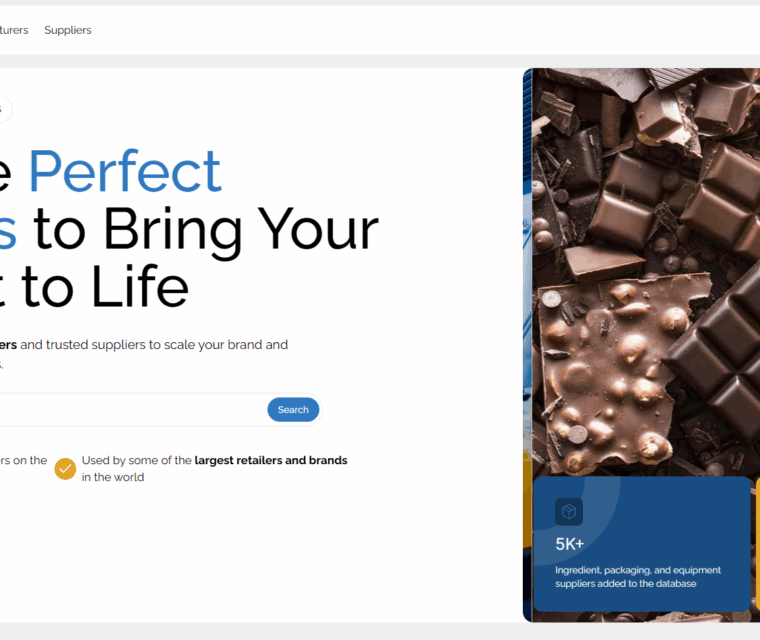Viewport: 760px width, 640px height.
Task: Click the "Ingredient, packaging, and equipment" card description
Action: point(638,570)
